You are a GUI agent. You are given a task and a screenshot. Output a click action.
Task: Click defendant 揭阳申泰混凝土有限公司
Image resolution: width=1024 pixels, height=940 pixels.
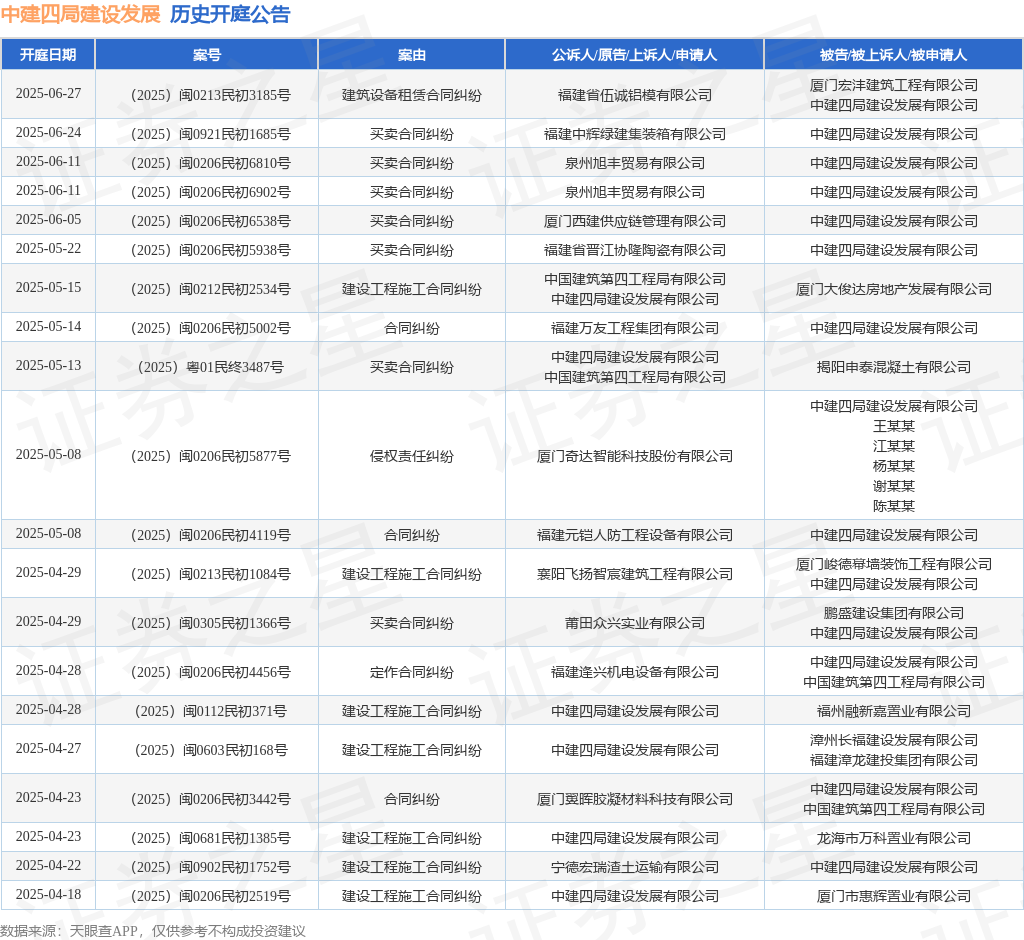893,367
